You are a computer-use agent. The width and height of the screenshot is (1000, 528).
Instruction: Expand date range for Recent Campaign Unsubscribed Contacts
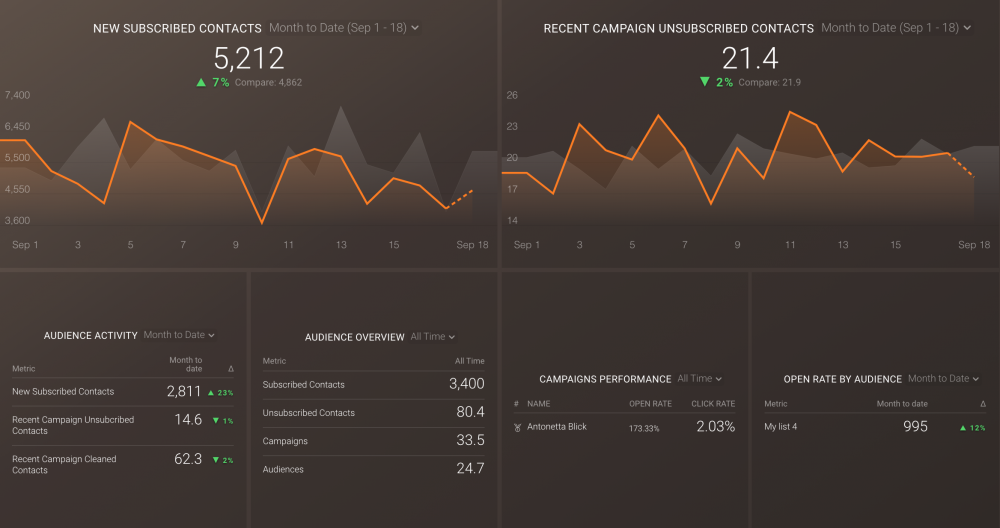point(896,28)
